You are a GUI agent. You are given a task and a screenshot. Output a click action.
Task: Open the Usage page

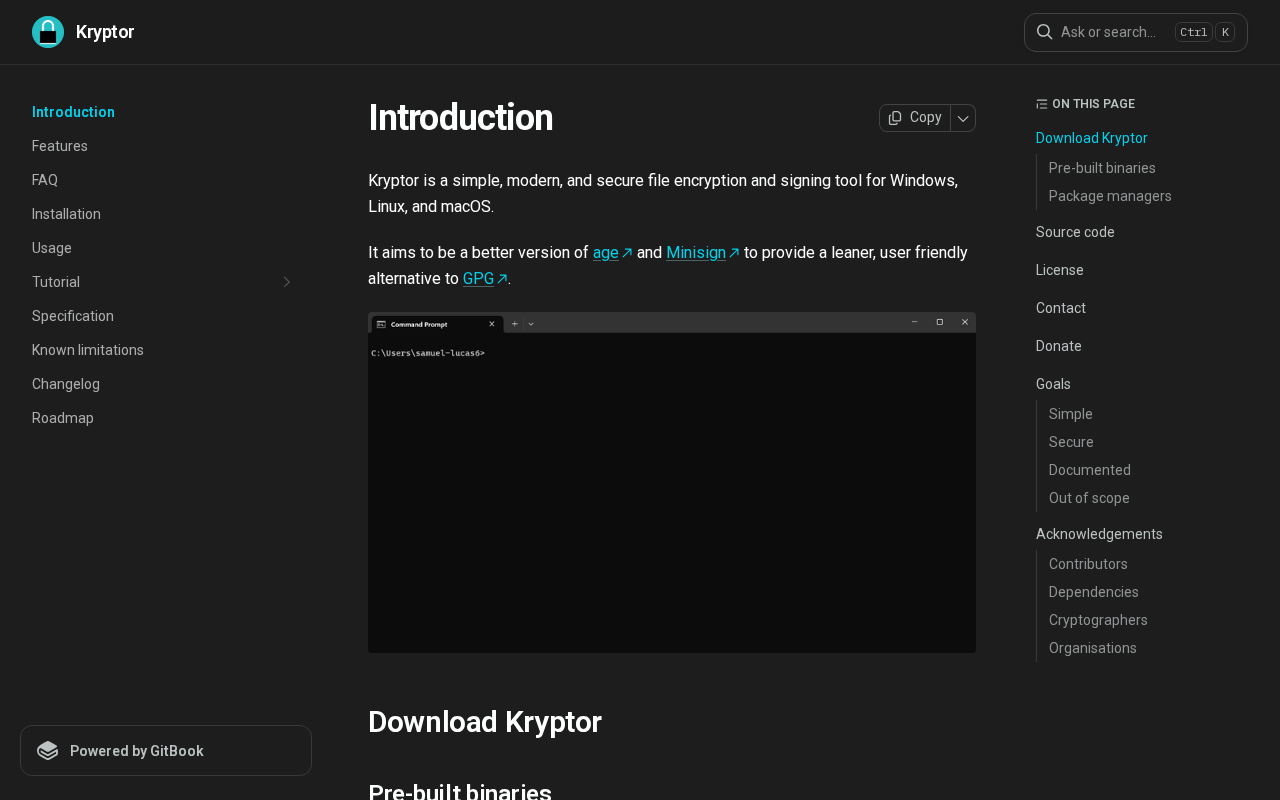[52, 248]
